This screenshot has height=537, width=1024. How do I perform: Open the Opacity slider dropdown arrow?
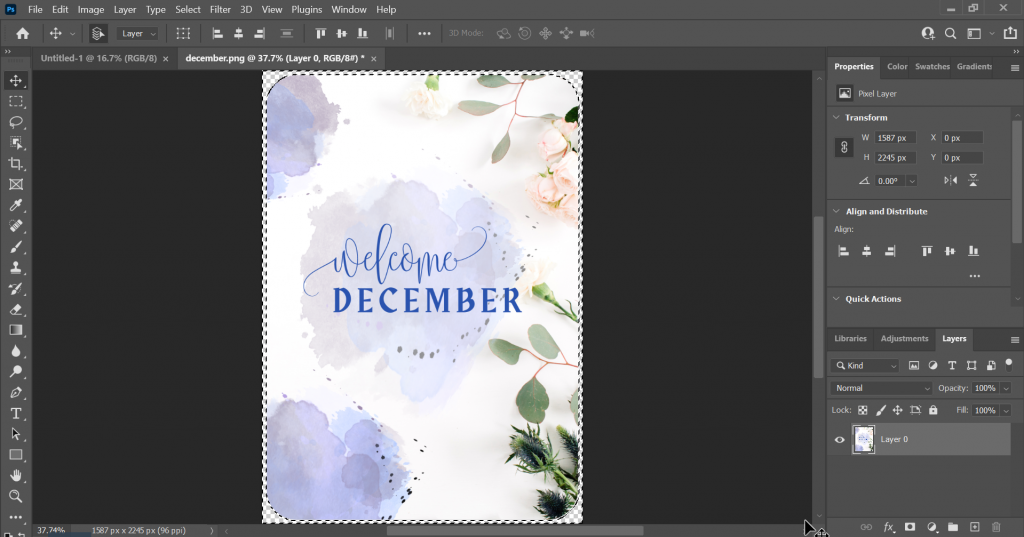1006,388
